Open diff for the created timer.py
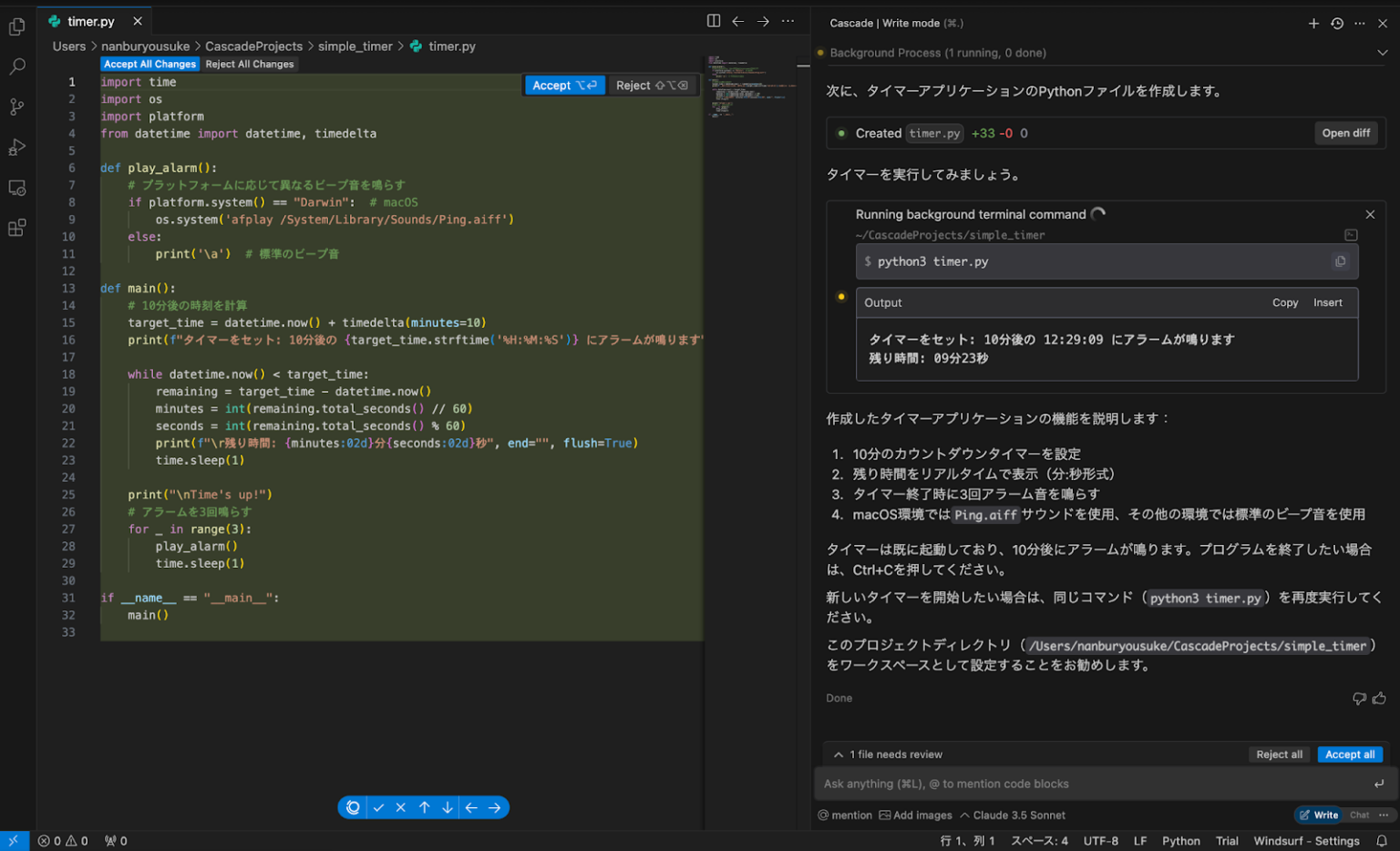Screen dimensions: 1400x851 1346,133
